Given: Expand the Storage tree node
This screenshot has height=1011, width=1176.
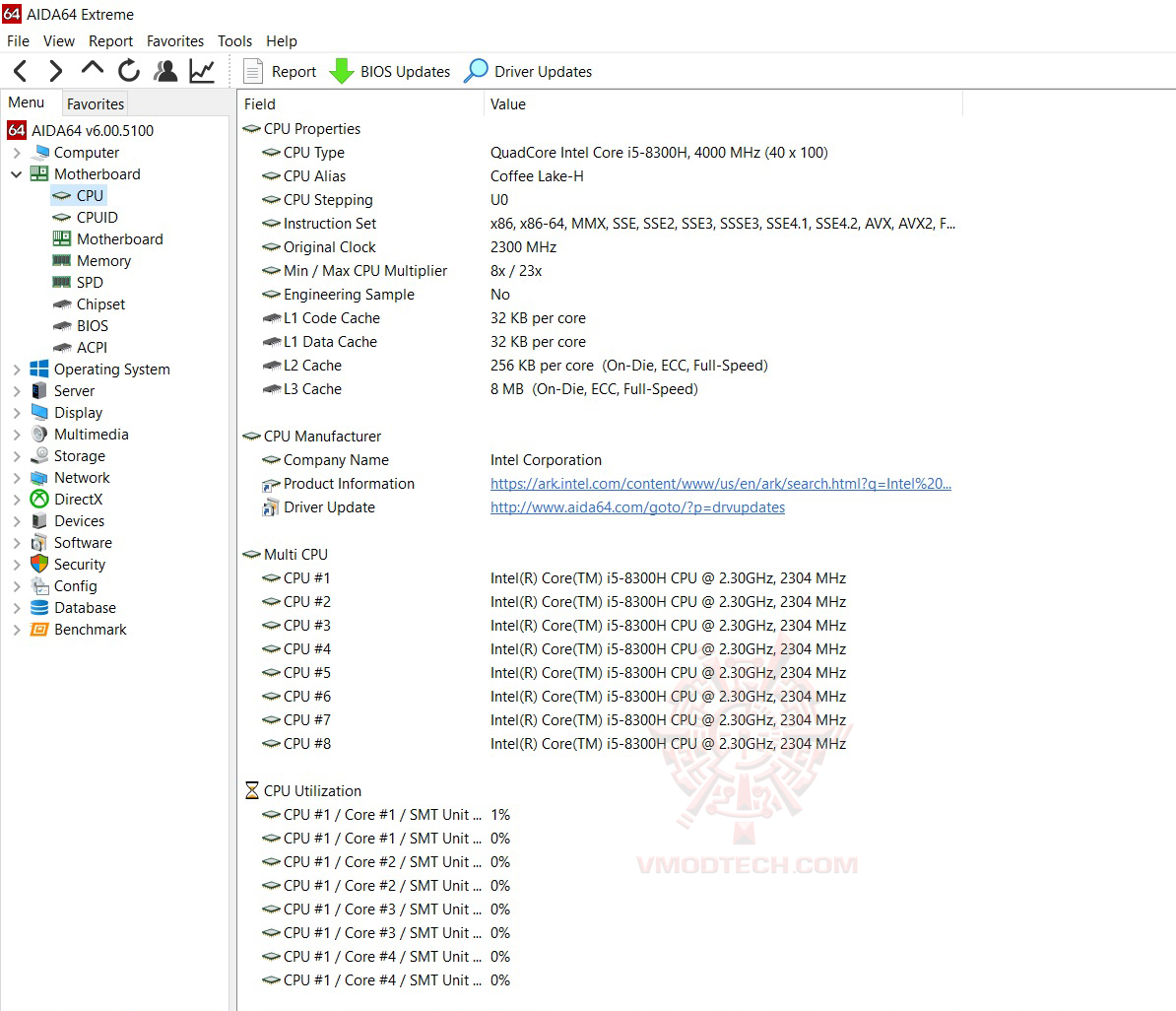Looking at the screenshot, I should pos(17,456).
